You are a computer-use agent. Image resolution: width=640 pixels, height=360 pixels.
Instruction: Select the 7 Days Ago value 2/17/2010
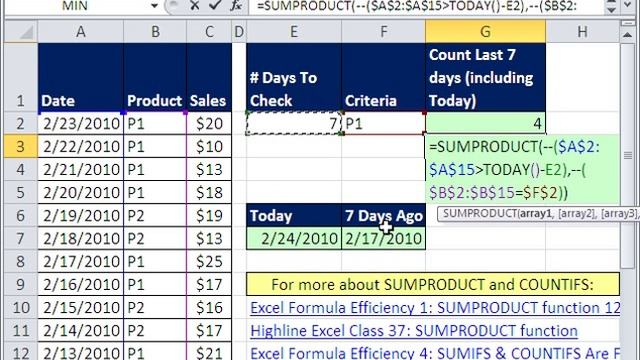[x=383, y=238]
